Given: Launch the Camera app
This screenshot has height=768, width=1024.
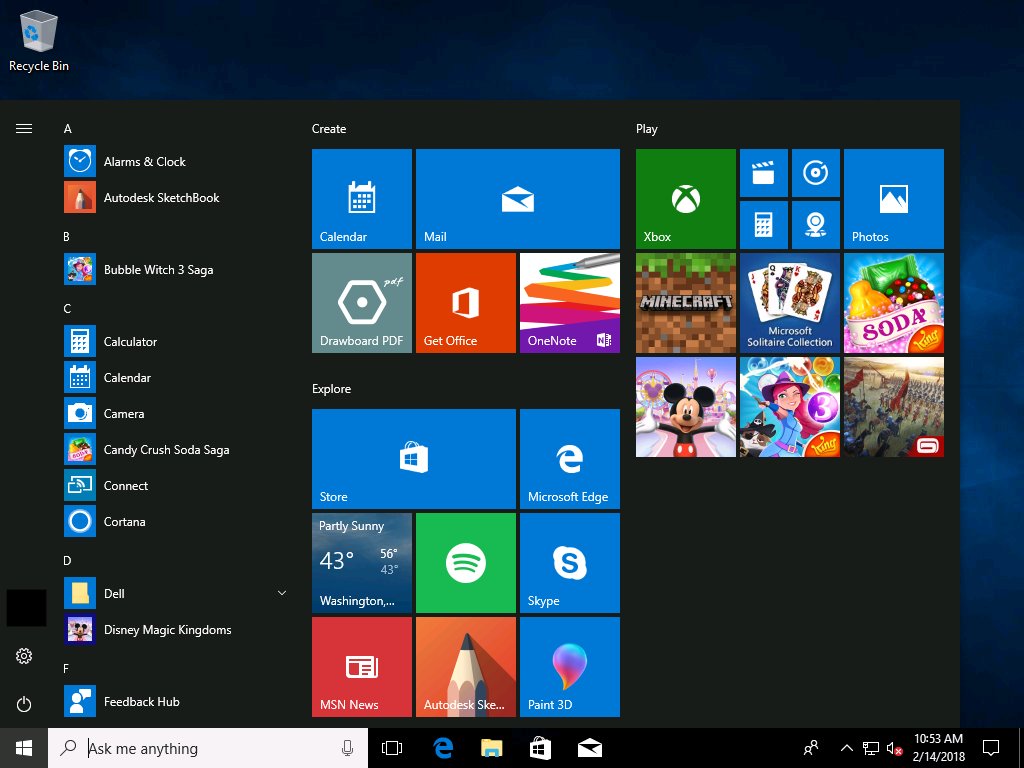Looking at the screenshot, I should (175, 413).
